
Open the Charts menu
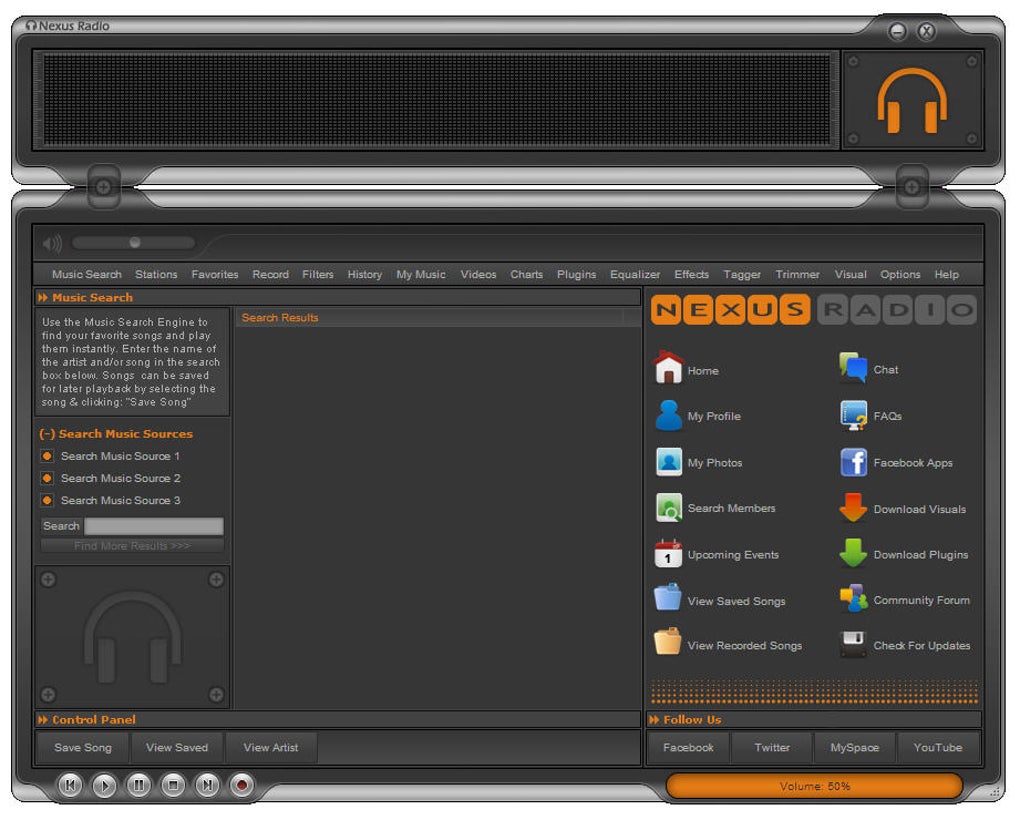526,274
